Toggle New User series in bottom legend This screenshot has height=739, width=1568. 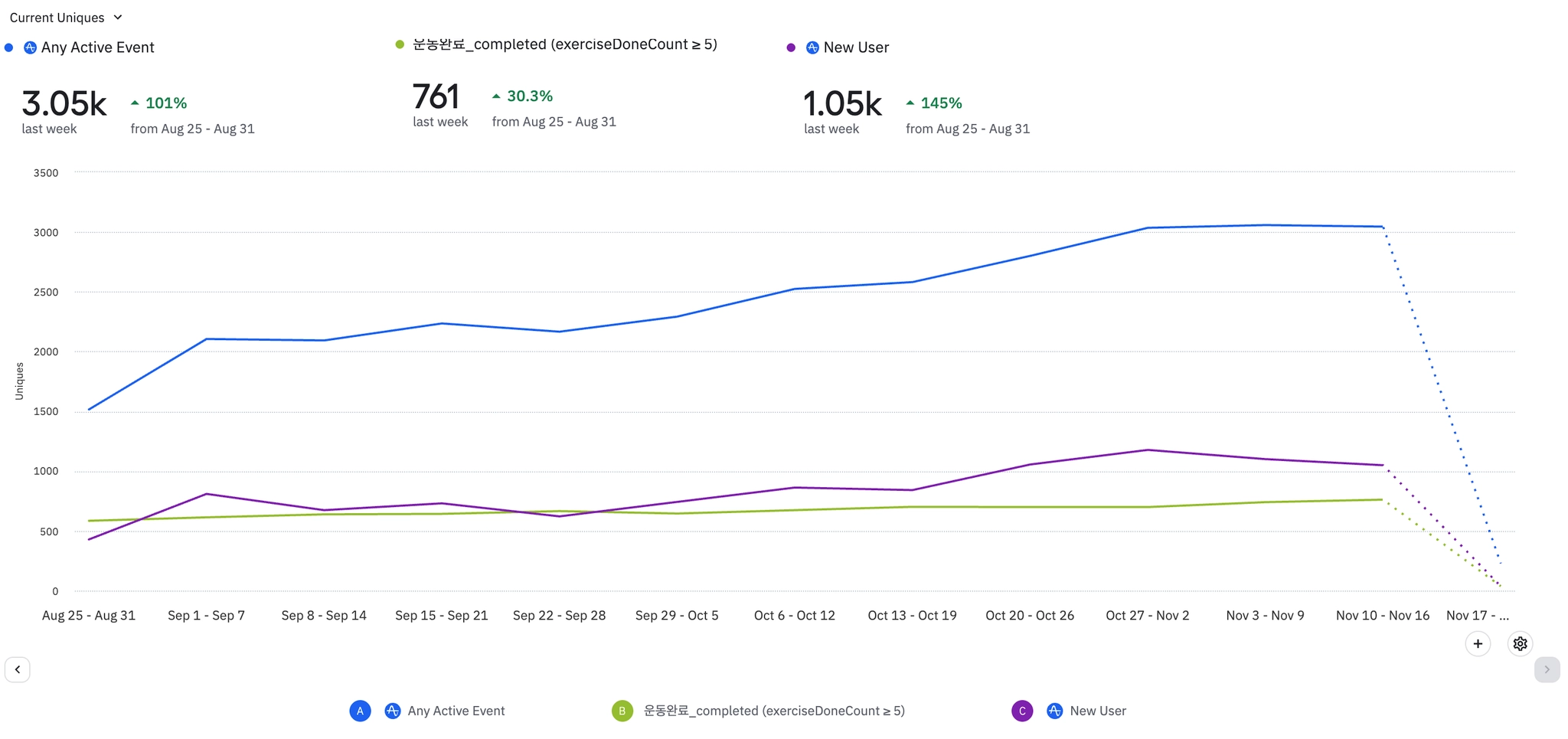point(1097,711)
